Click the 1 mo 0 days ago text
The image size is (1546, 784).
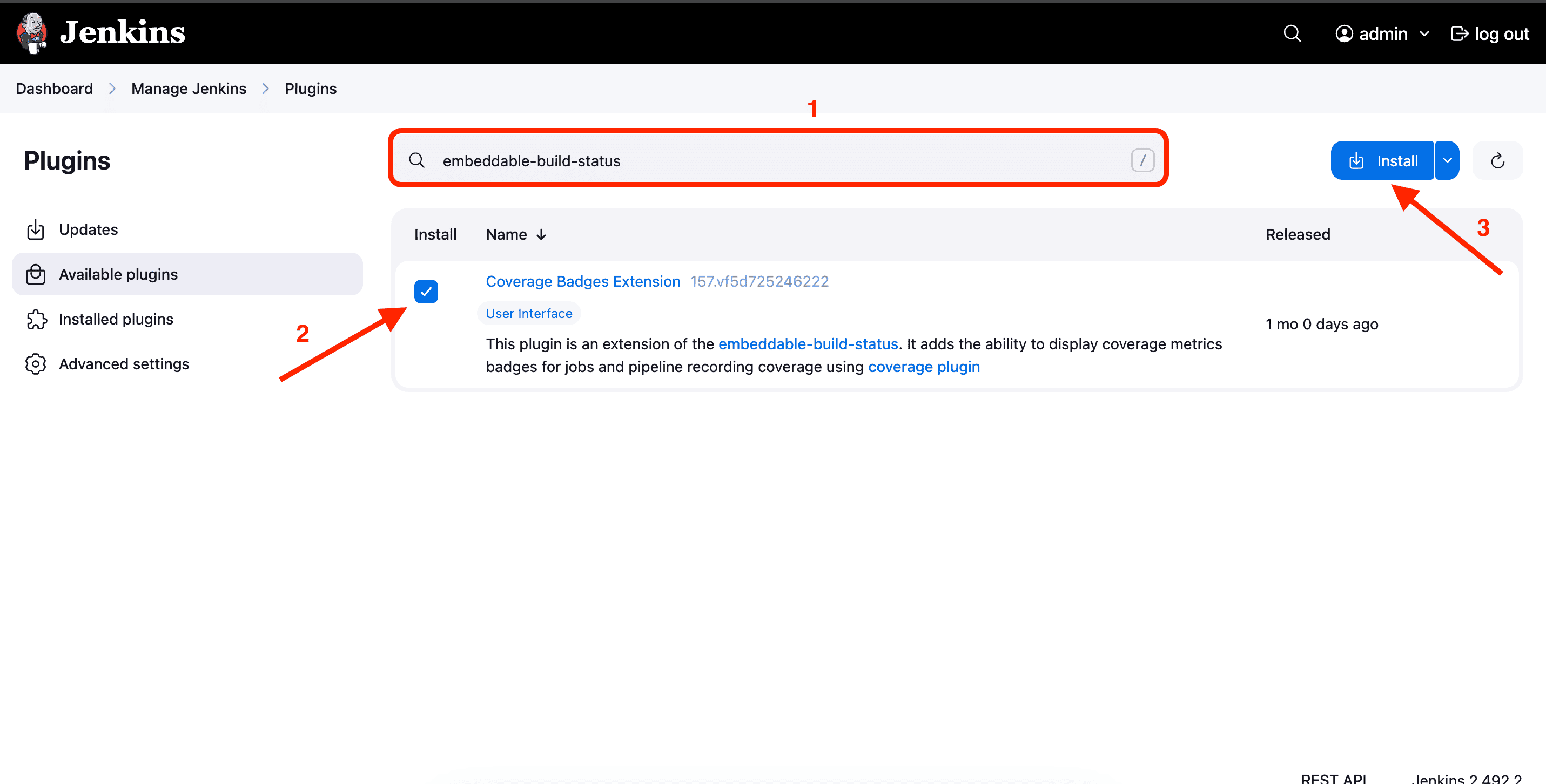point(1321,324)
